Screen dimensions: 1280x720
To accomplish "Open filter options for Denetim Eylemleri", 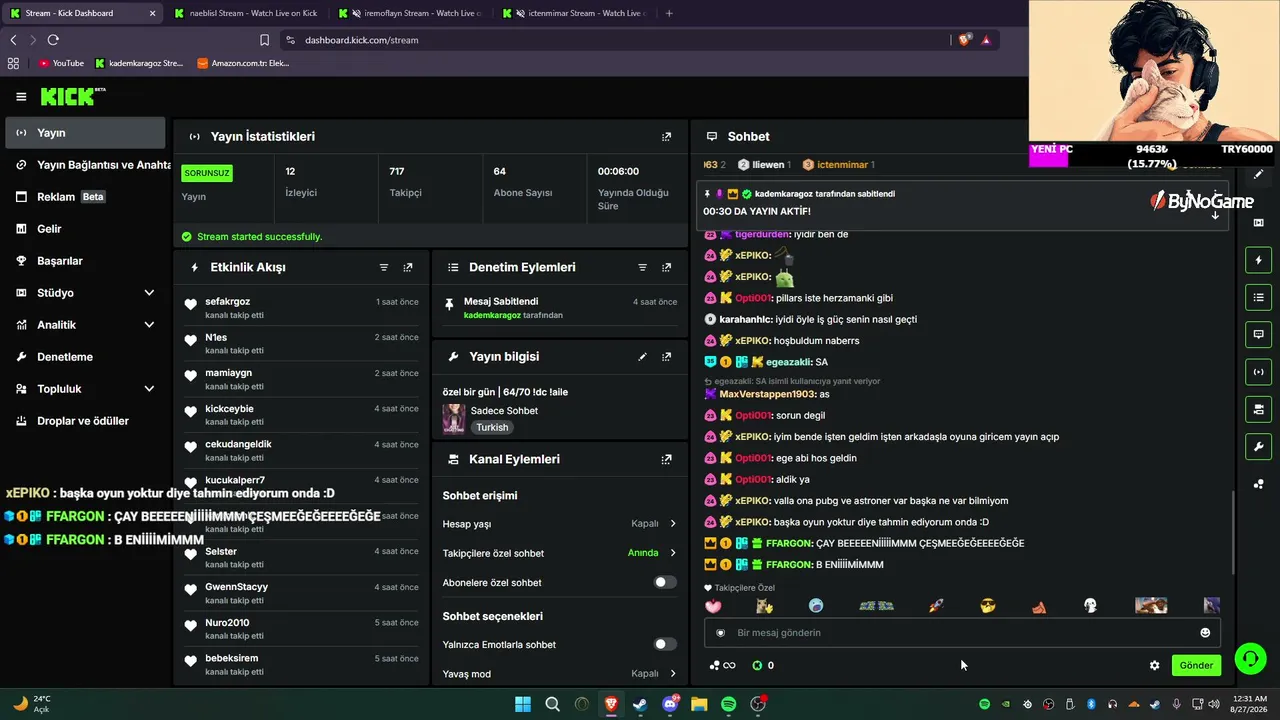I will 643,268.
